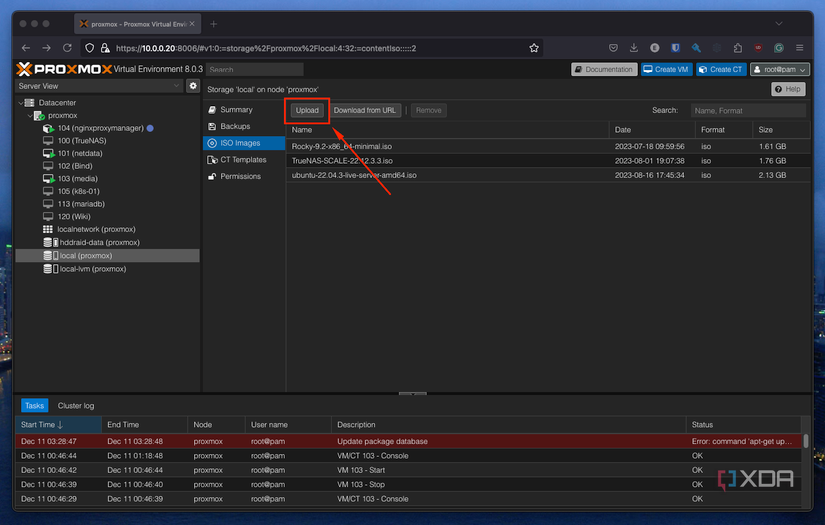Viewport: 825px width, 525px height.
Task: Click the Bitwarden shield extension icon
Action: [x=675, y=48]
